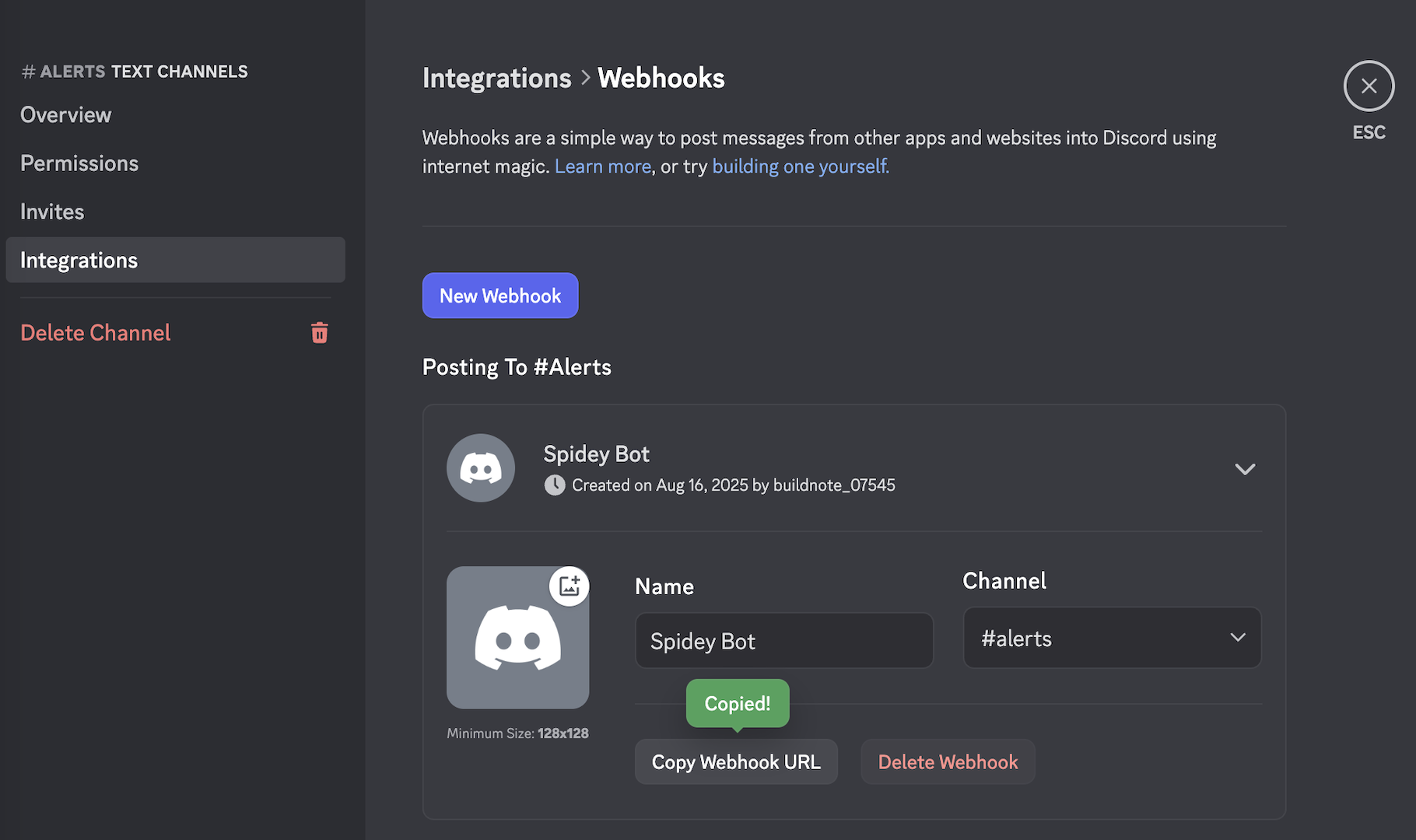
Task: Open the building one yourself link
Action: tap(801, 166)
